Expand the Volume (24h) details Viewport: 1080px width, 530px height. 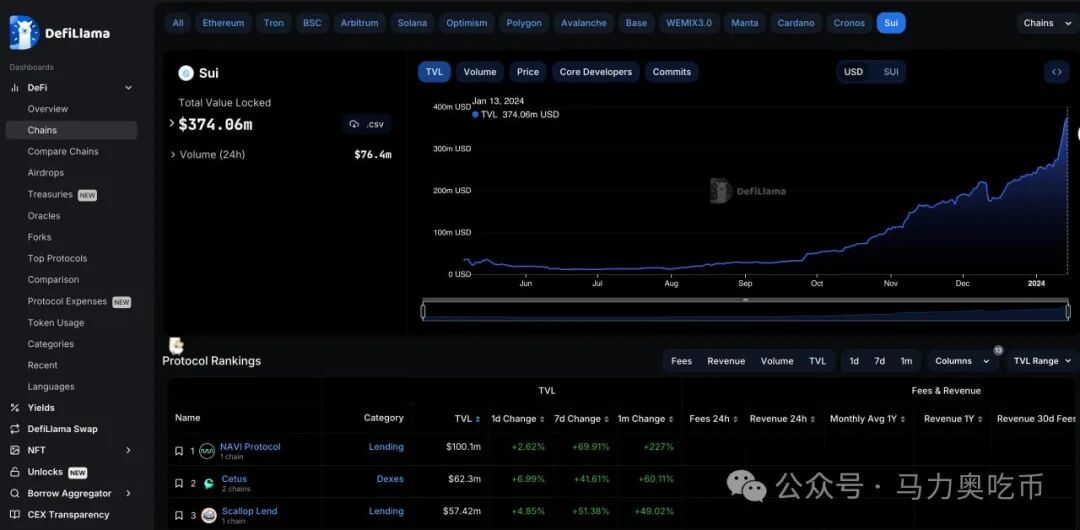[173, 154]
